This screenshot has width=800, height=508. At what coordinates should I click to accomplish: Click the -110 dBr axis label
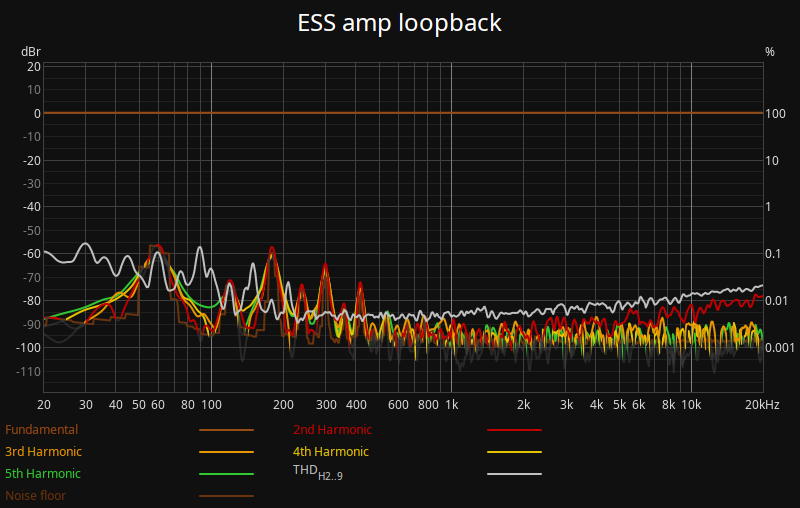[x=28, y=371]
